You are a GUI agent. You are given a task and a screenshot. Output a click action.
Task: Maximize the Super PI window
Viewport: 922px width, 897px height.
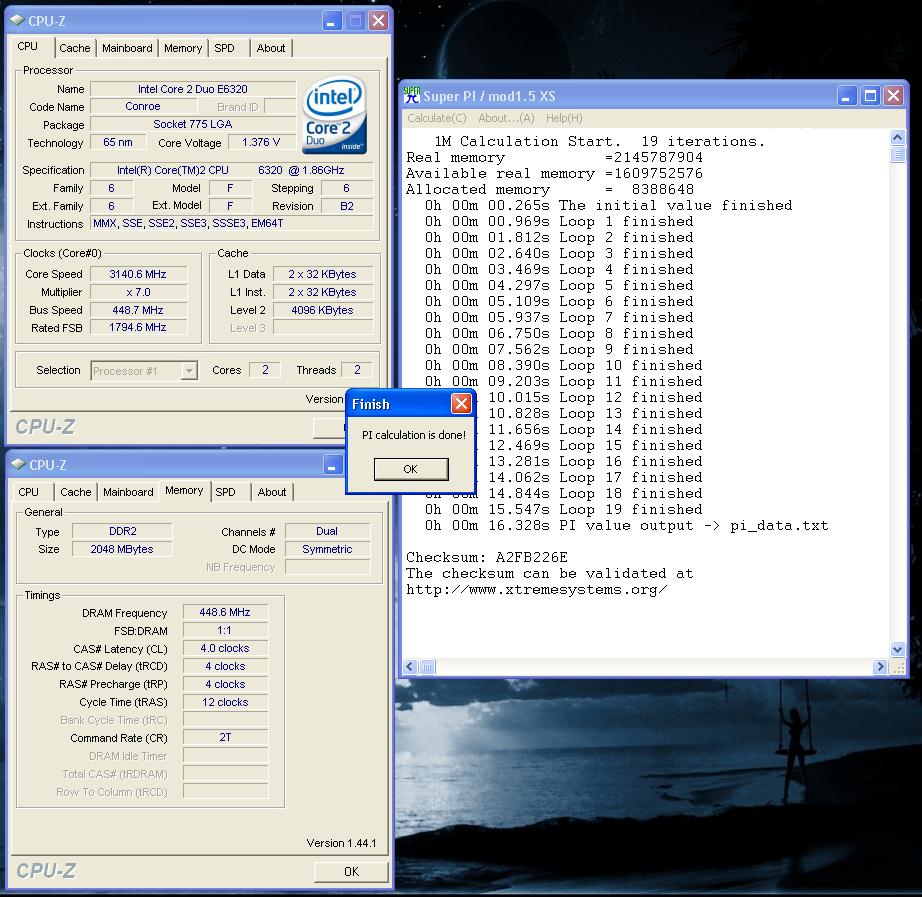pos(870,95)
